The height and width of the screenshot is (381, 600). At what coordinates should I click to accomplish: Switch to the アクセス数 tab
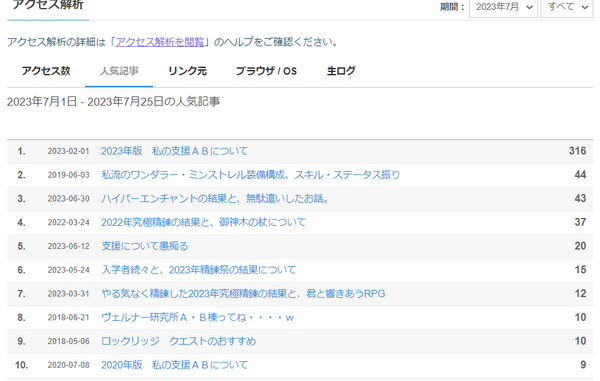click(x=46, y=71)
